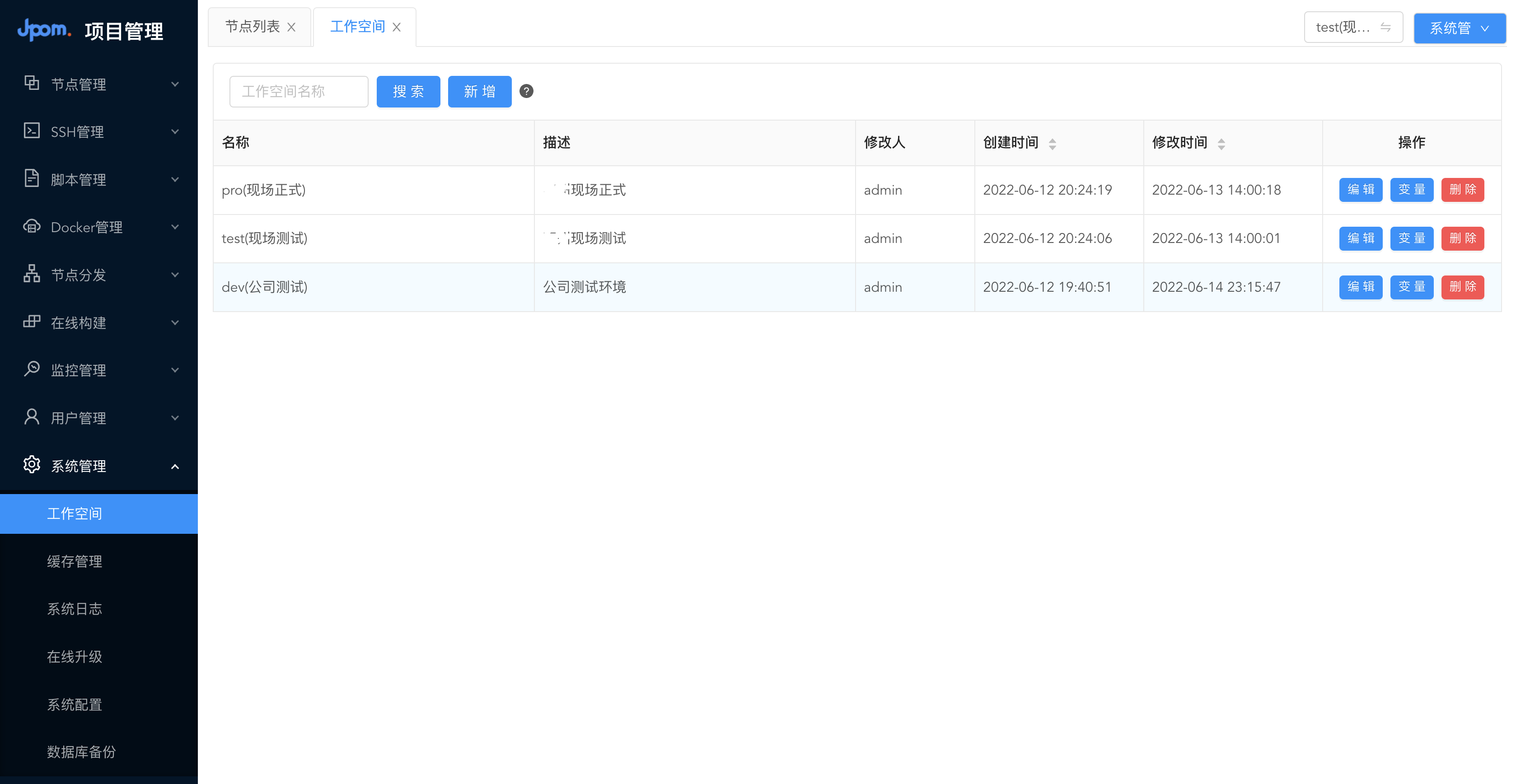
Task: Click the monitoring management magnifier icon
Action: coord(31,369)
